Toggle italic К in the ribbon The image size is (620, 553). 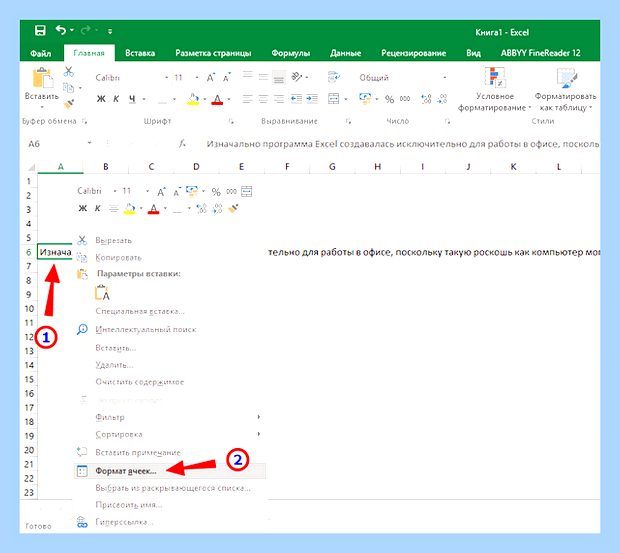point(116,99)
